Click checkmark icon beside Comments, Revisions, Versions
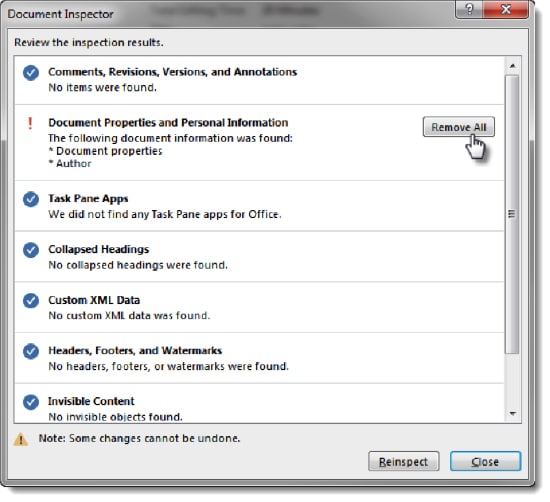Image resolution: width=550 pixels, height=502 pixels. [x=31, y=73]
